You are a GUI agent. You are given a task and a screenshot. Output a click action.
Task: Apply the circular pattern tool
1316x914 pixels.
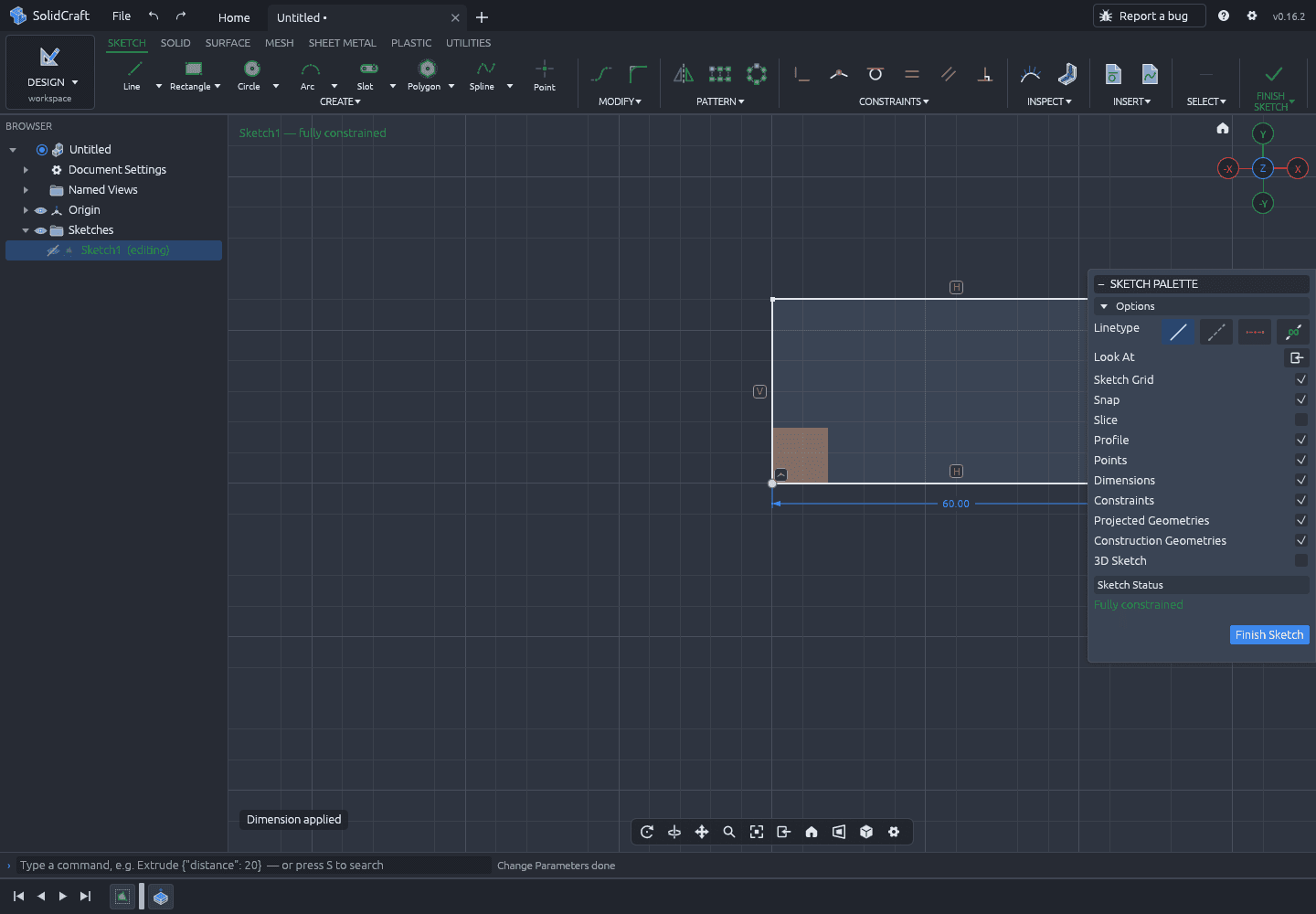(757, 74)
